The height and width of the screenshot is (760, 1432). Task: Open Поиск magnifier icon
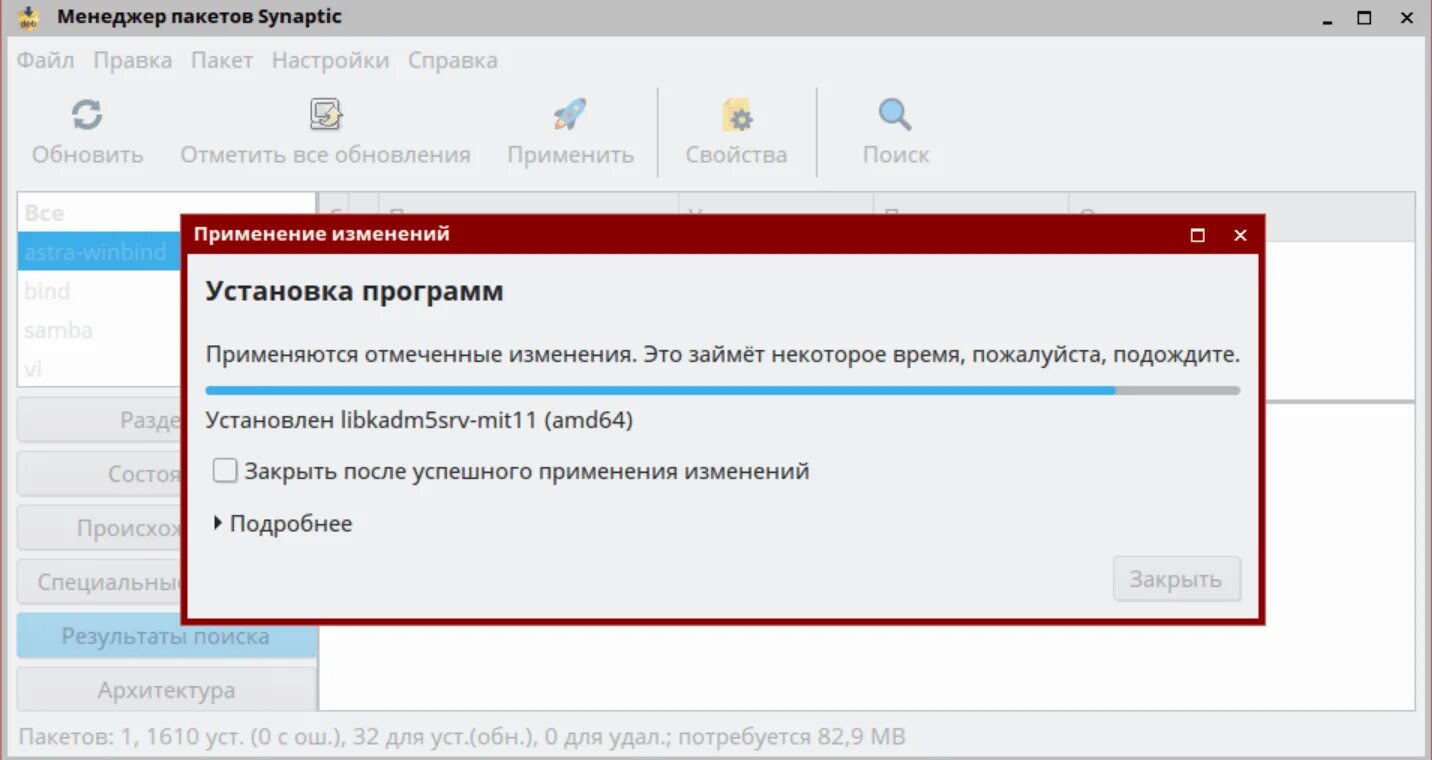pyautogui.click(x=895, y=115)
